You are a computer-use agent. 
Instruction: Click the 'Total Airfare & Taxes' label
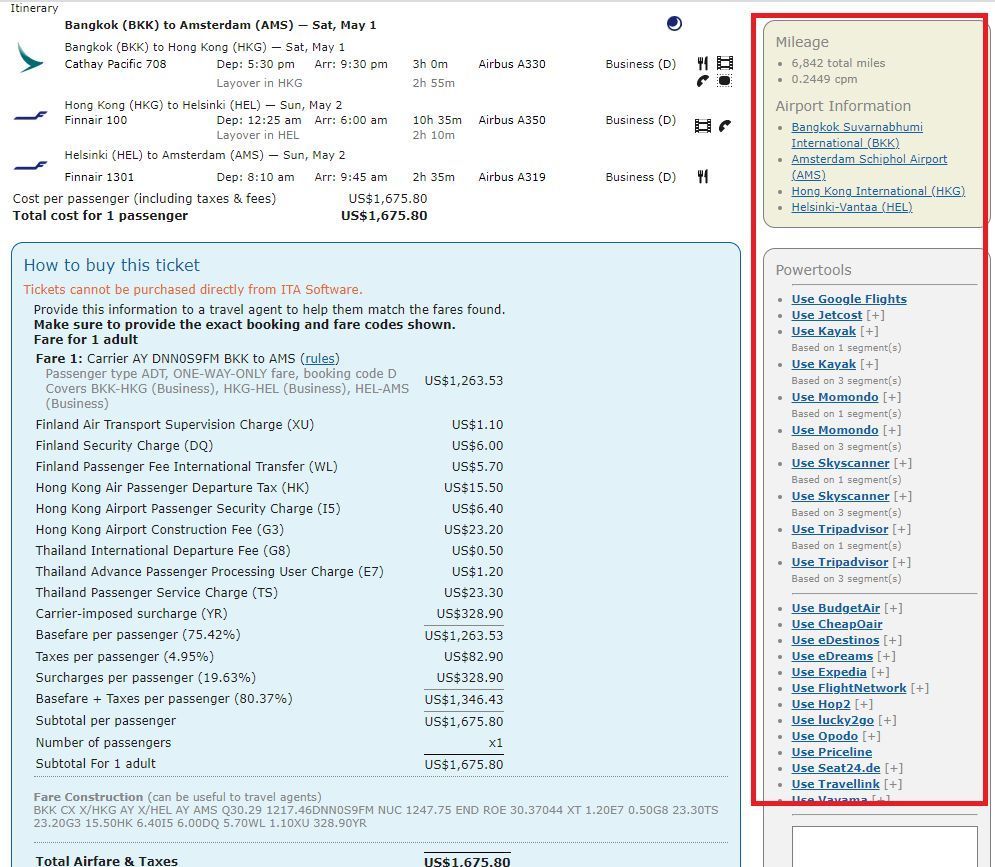[x=107, y=861]
